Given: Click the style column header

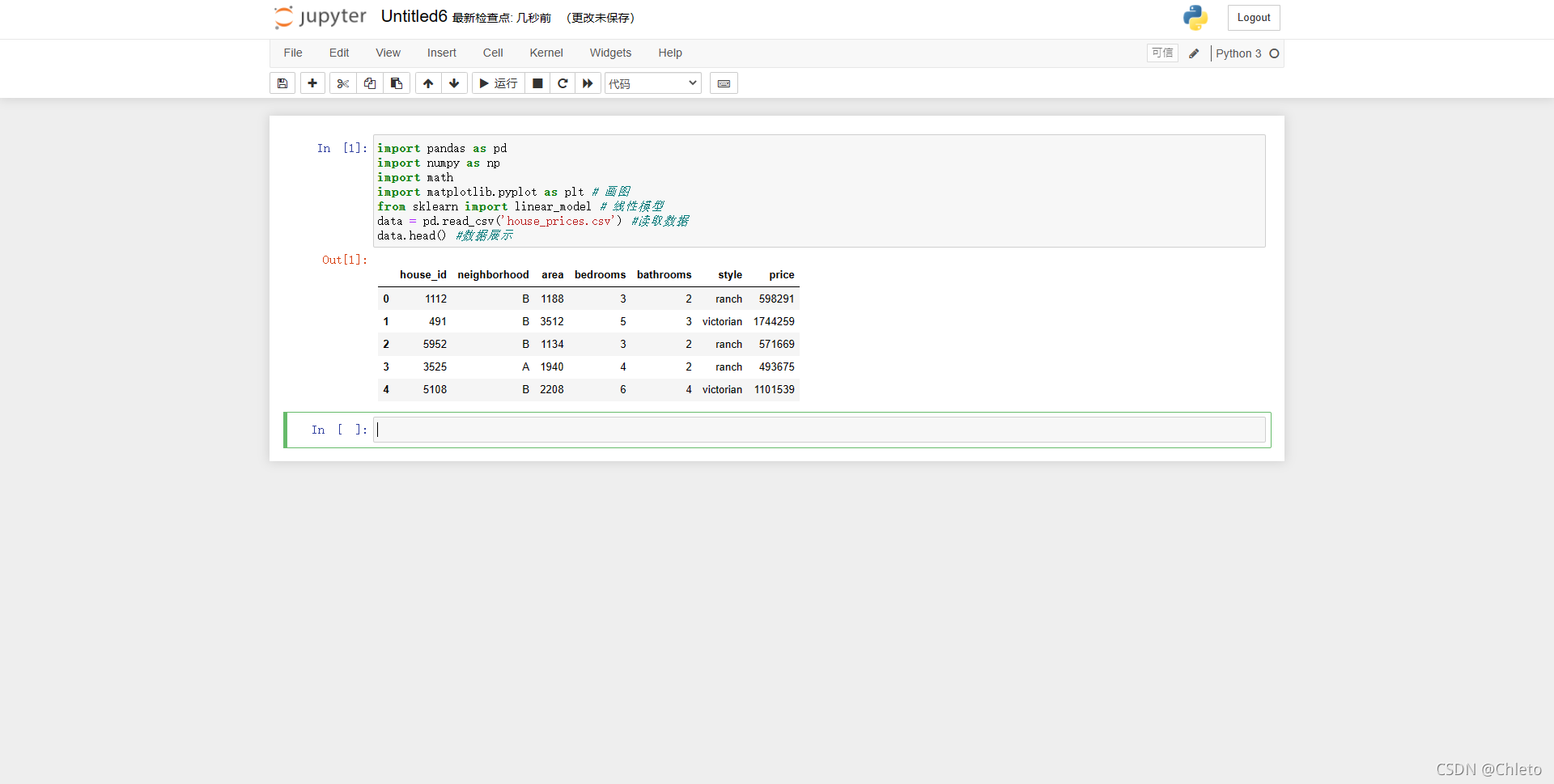Looking at the screenshot, I should 730,274.
